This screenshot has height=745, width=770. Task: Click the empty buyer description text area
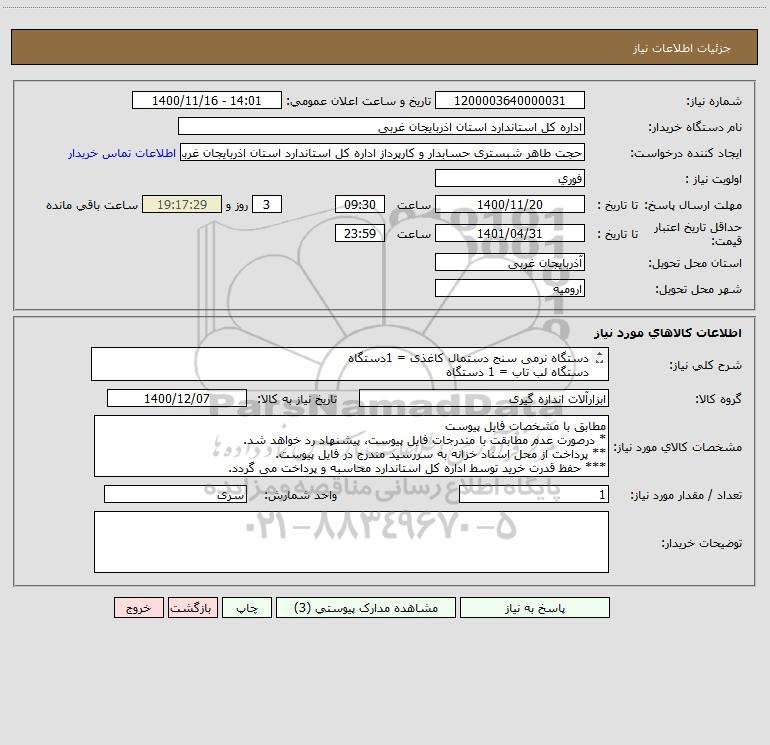351,542
